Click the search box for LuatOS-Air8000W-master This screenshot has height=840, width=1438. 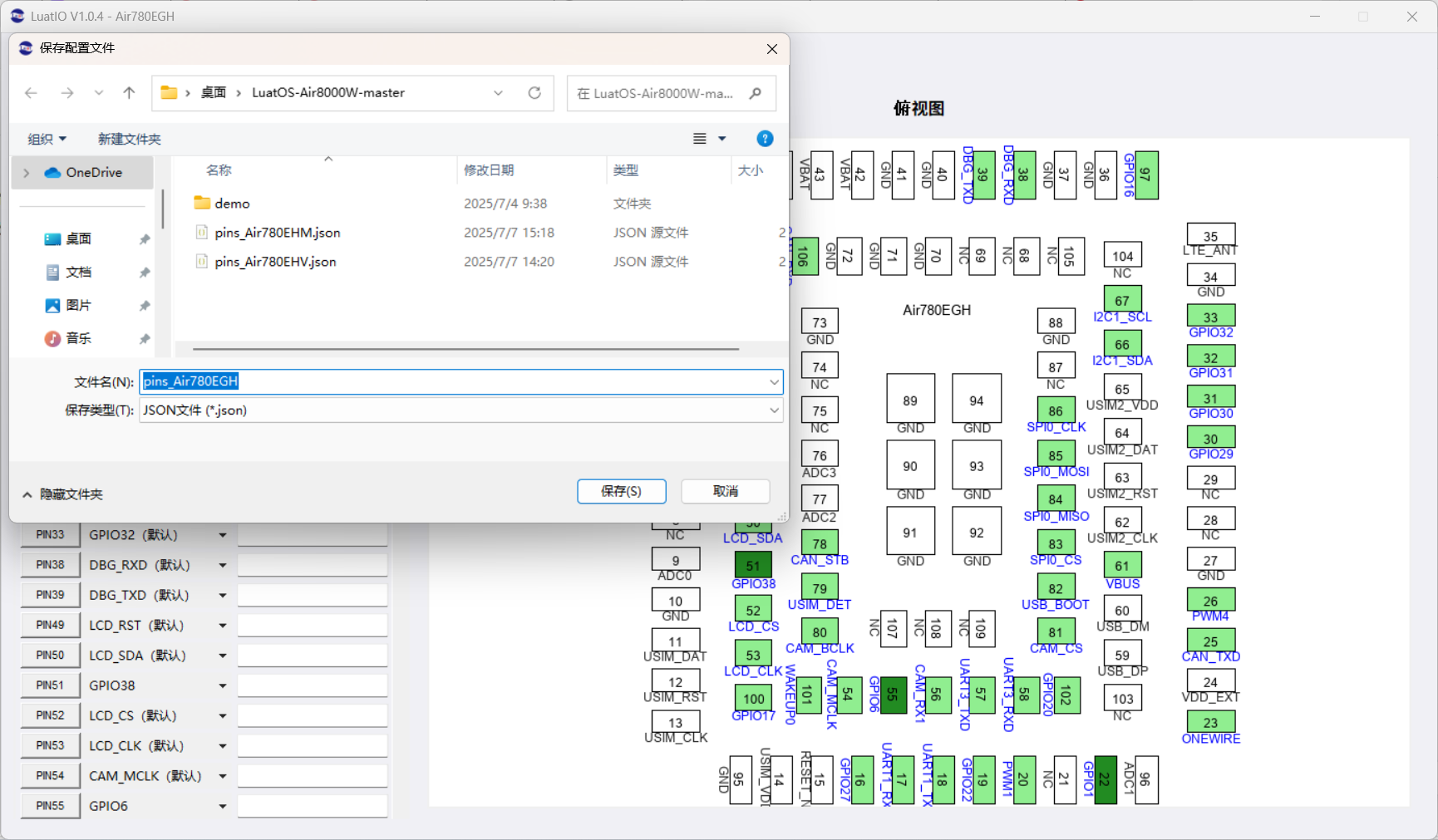click(671, 93)
